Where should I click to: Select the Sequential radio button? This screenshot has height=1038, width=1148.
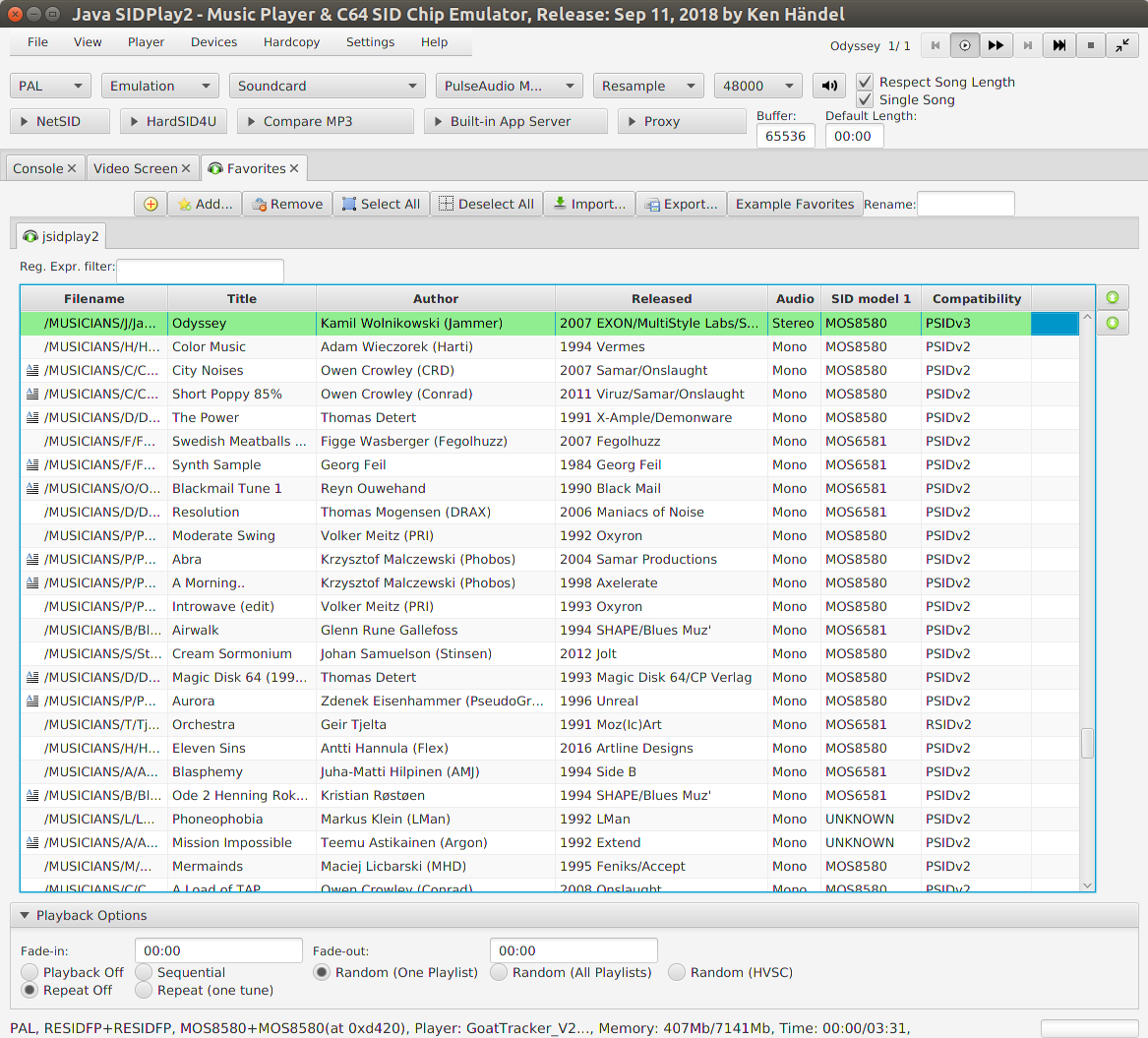[x=145, y=973]
